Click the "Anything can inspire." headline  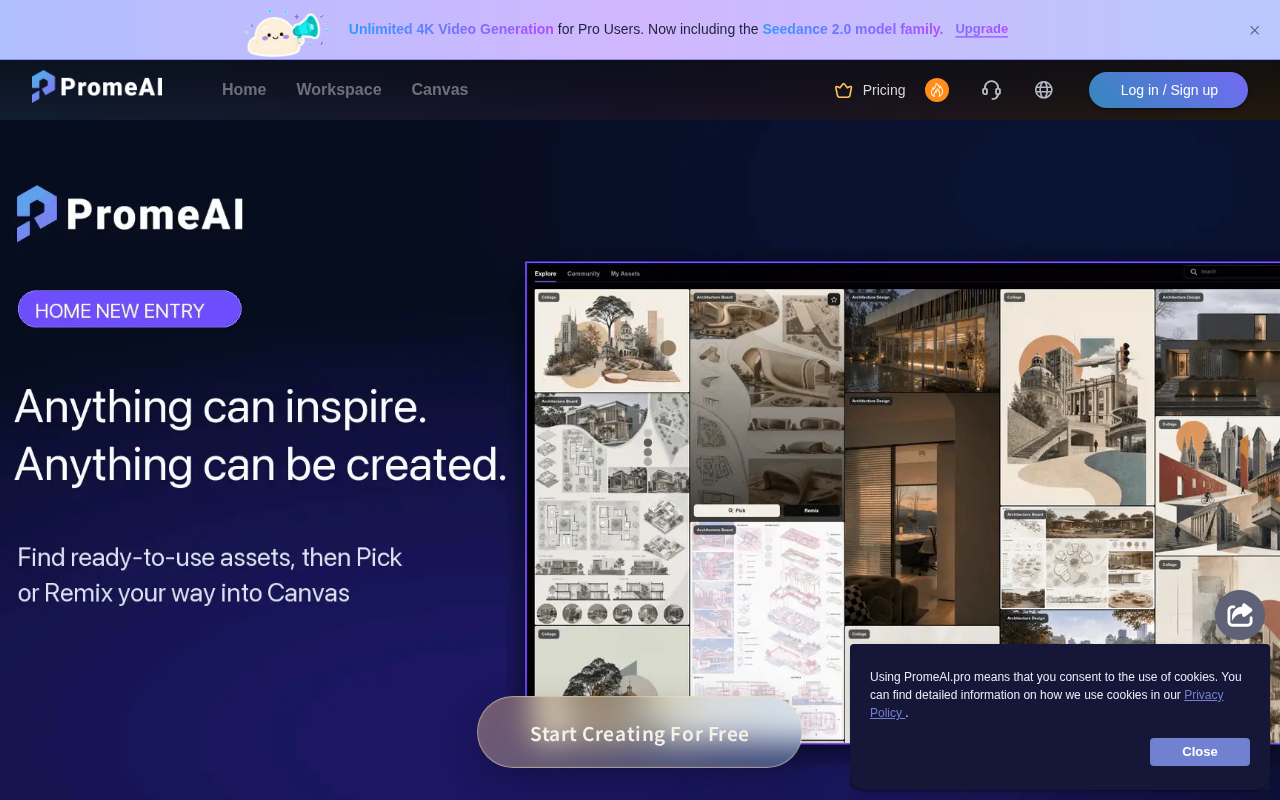[x=221, y=406]
